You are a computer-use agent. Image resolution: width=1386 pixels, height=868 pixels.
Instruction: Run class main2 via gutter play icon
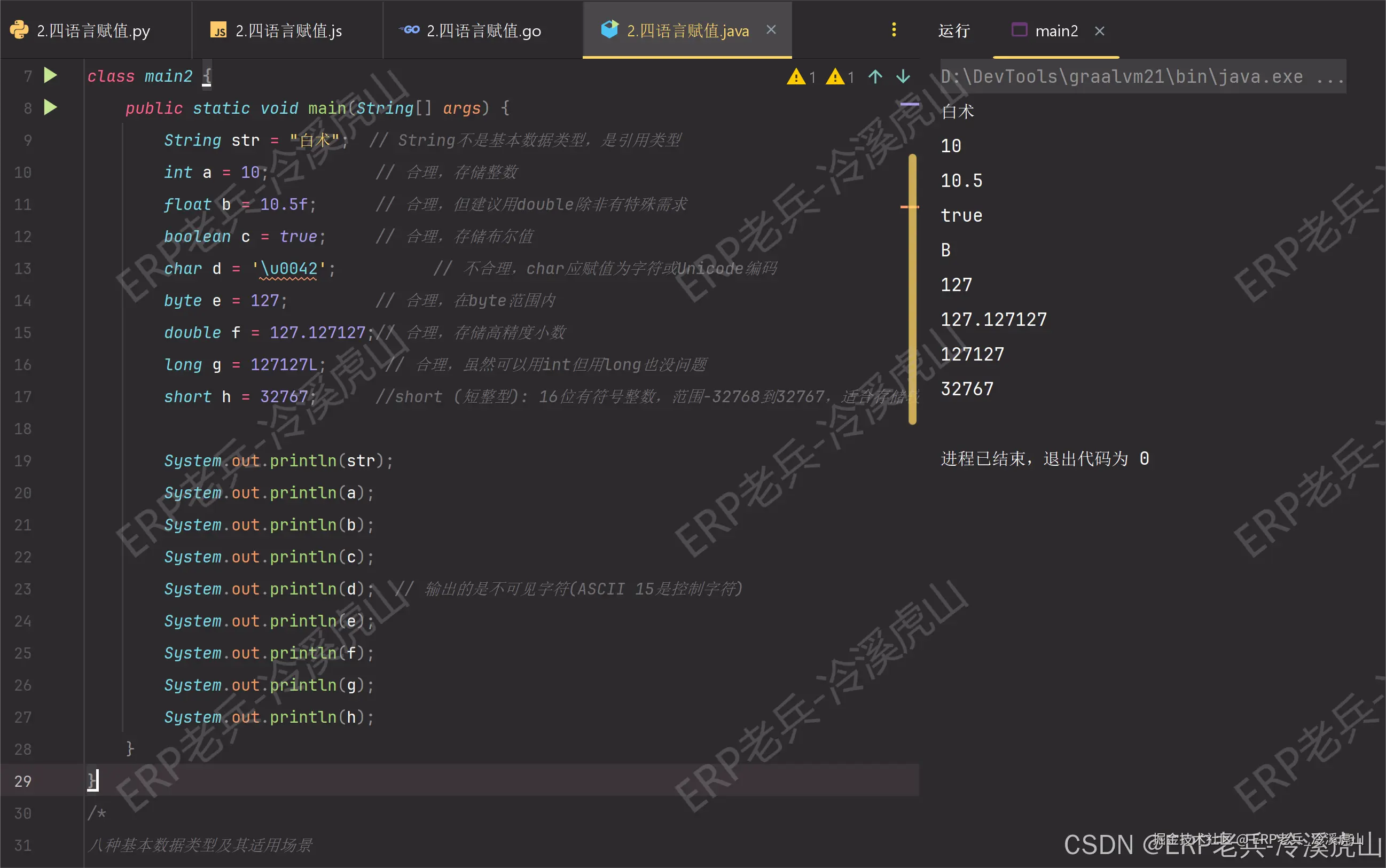point(51,75)
